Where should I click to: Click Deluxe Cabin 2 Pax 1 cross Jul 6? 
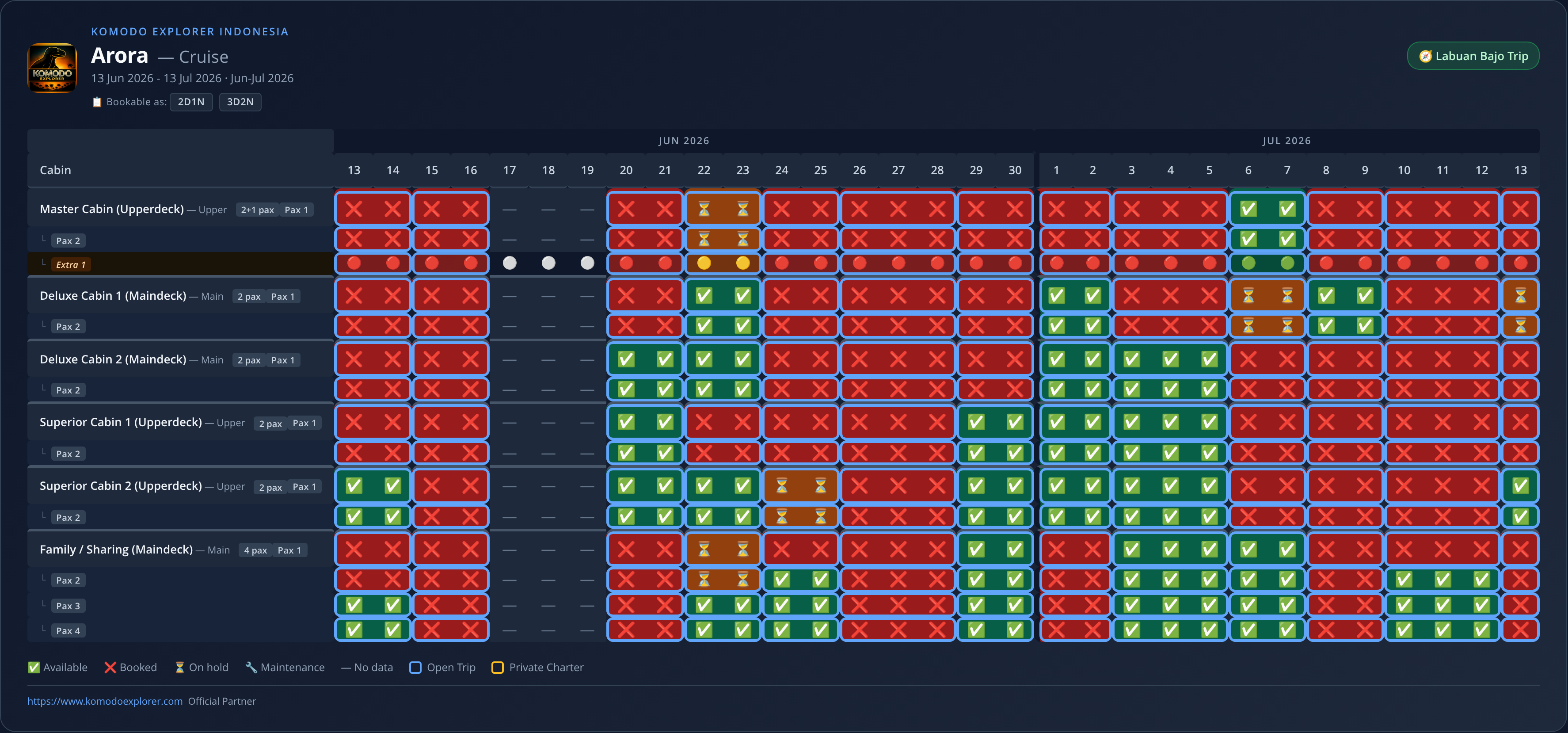point(1248,359)
